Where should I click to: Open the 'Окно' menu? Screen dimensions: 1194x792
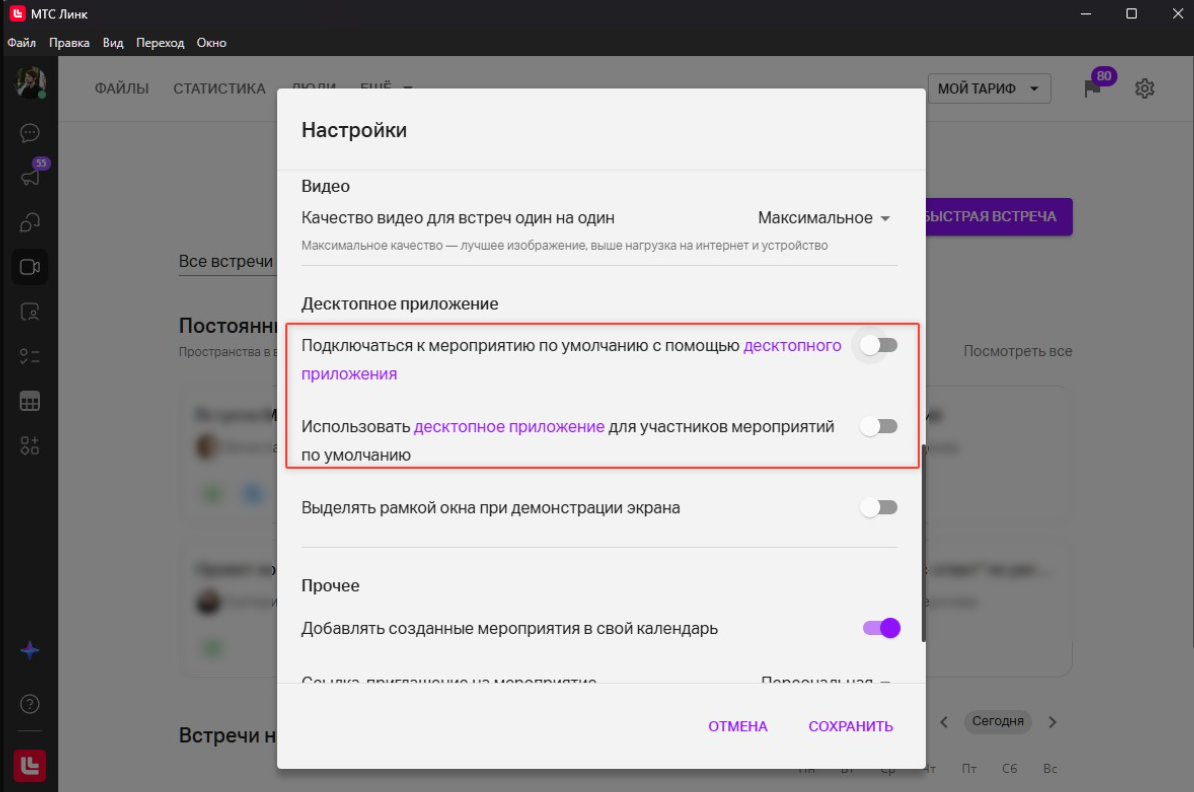pyautogui.click(x=212, y=43)
